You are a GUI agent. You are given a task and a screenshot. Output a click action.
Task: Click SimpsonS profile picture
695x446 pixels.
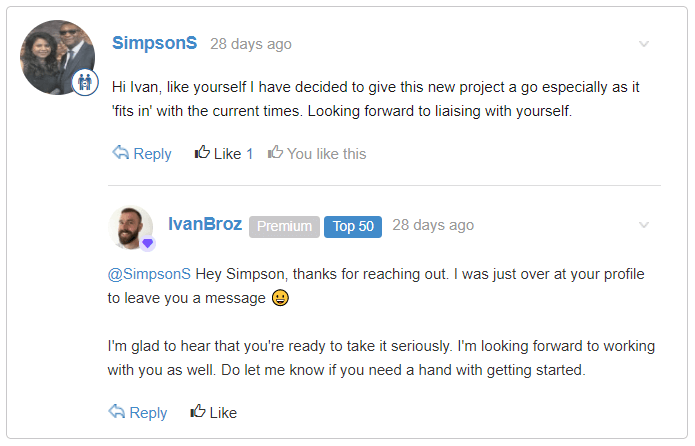pyautogui.click(x=57, y=57)
